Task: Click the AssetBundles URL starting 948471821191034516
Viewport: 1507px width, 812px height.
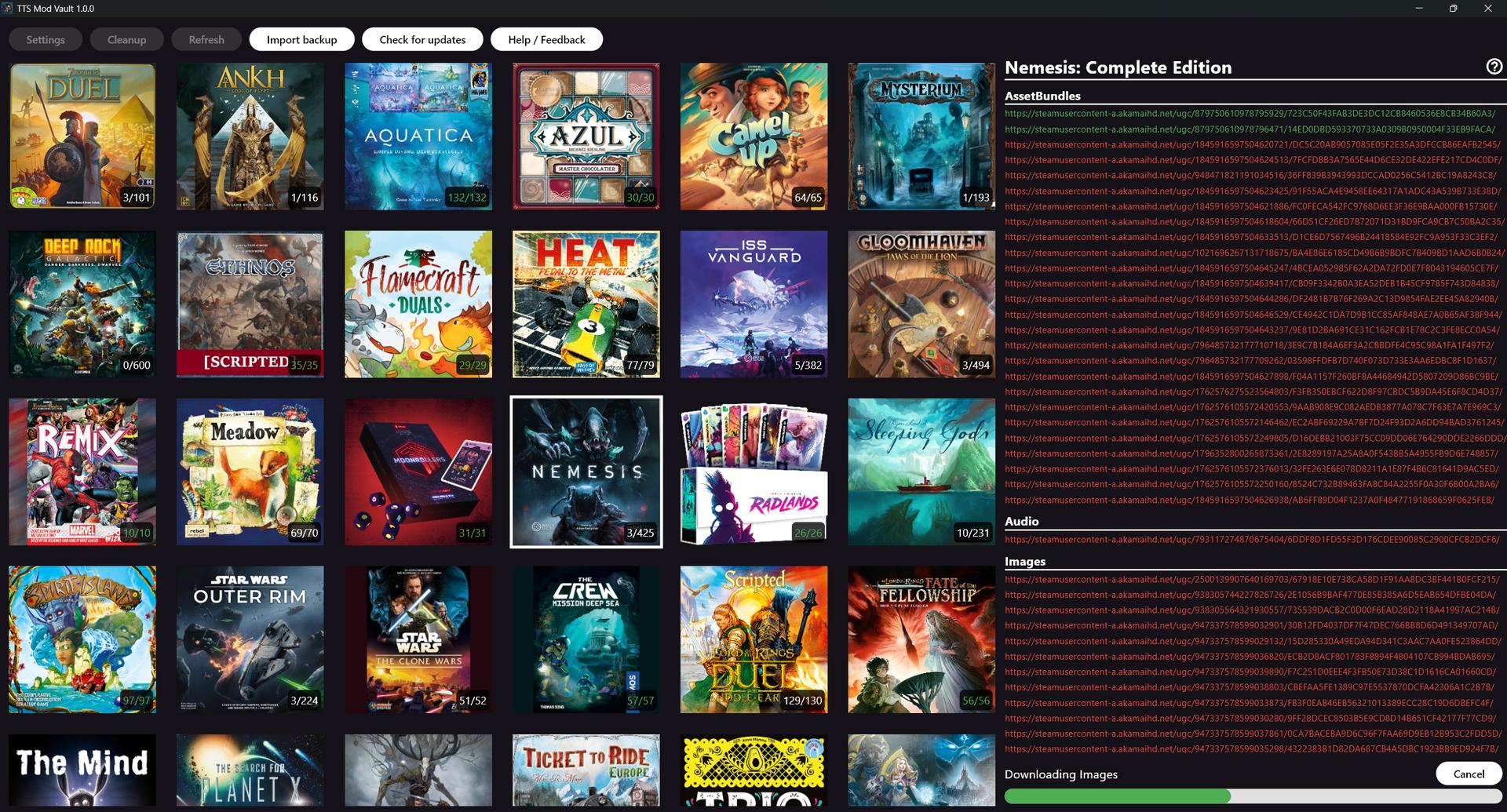Action: click(x=1250, y=176)
